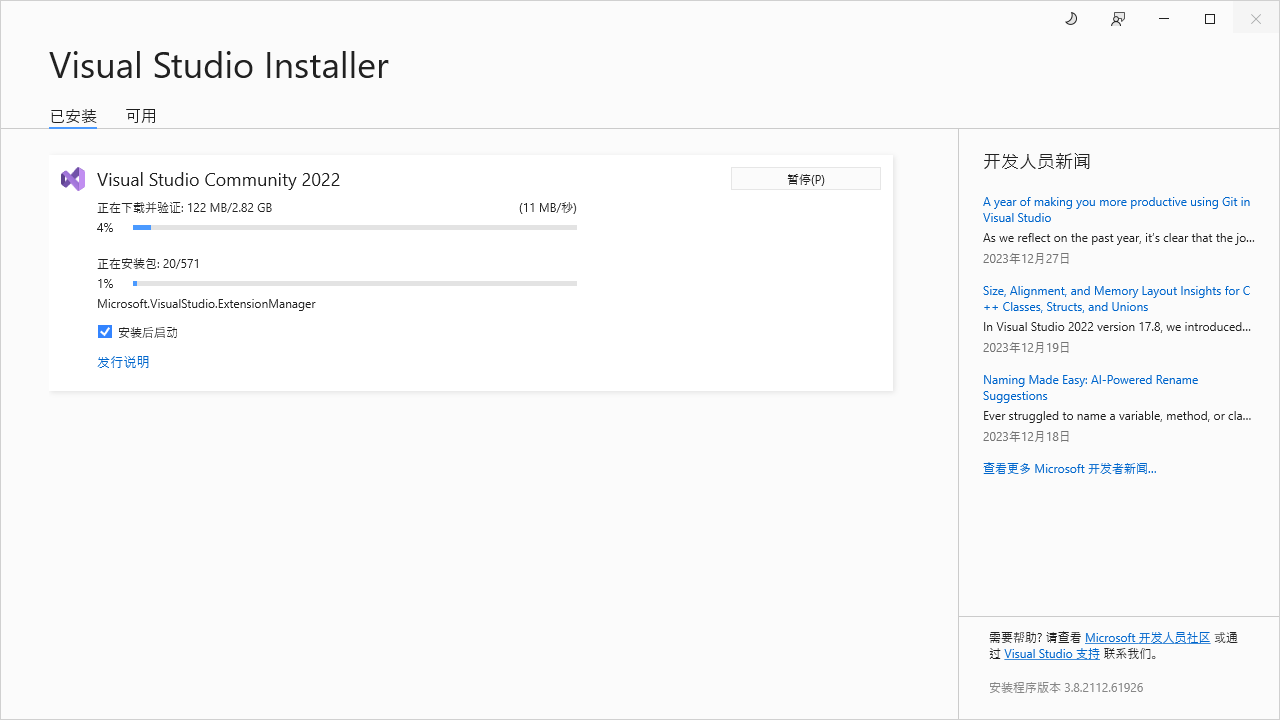1280x720 pixels.
Task: Open the 可用 tab
Action: click(141, 116)
